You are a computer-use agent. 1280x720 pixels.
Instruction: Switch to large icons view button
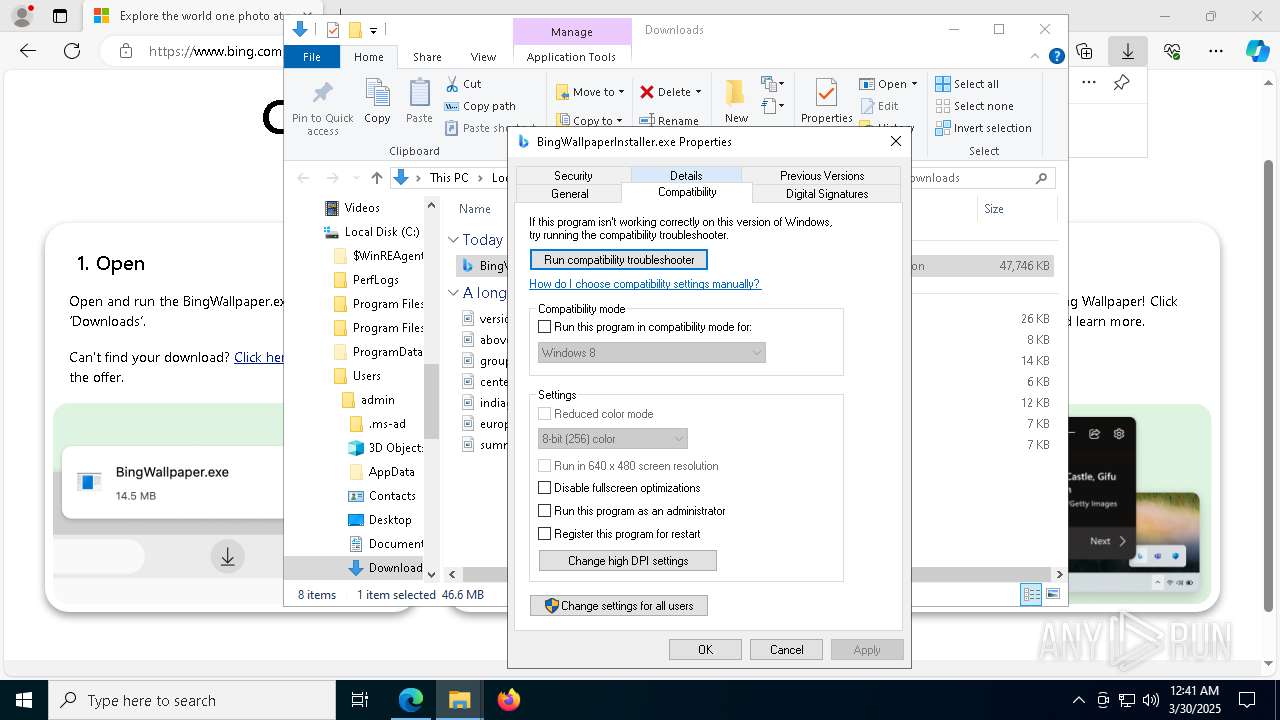click(1053, 594)
